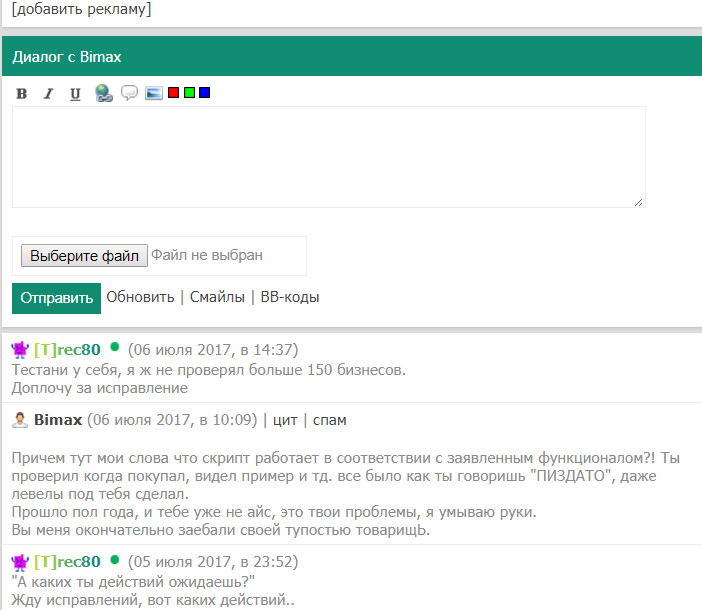
Task: Select the blue text color swatch
Action: pos(205,93)
